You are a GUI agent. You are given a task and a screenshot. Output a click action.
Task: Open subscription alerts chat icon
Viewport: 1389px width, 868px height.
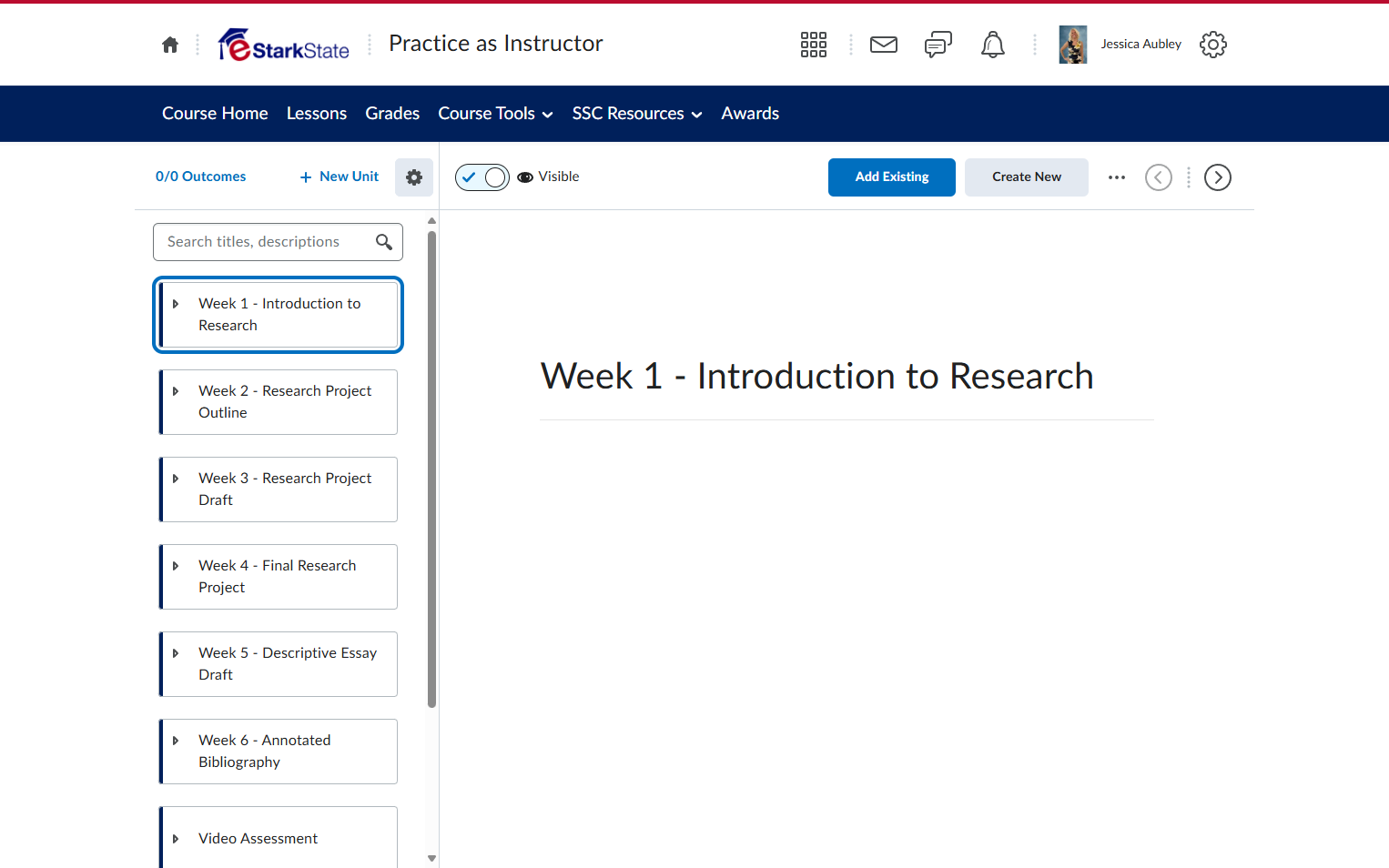938,45
